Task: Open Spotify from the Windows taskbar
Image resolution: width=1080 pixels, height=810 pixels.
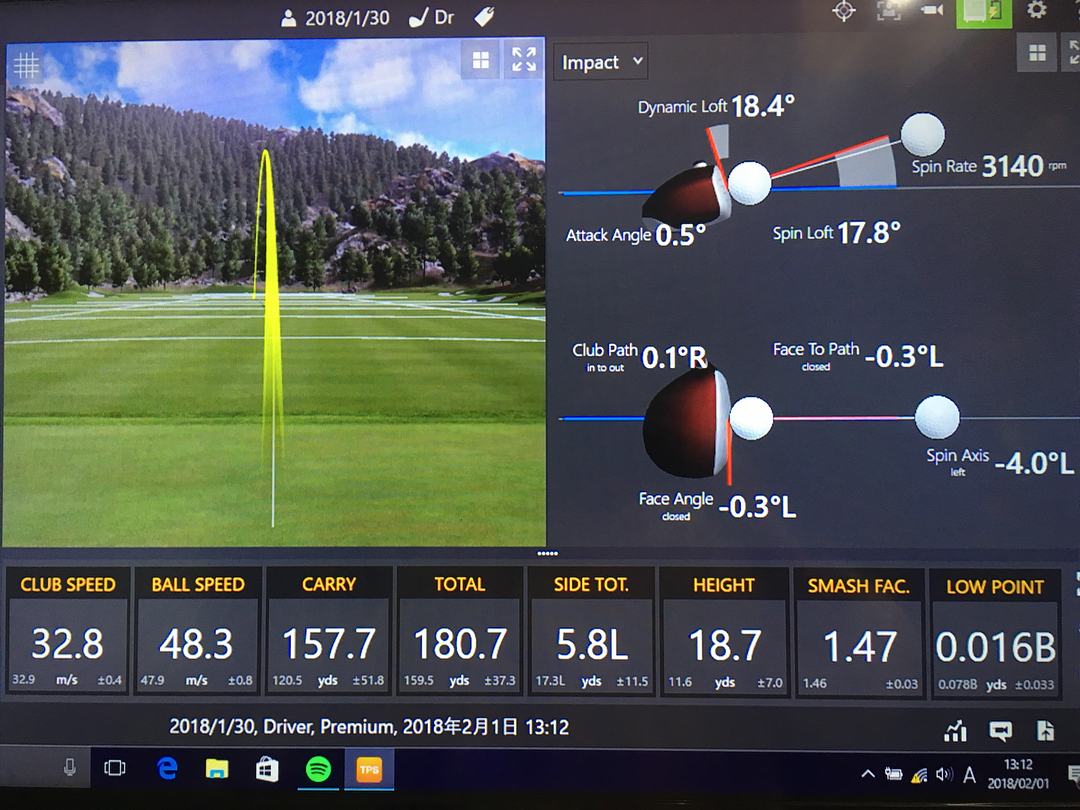Action: tap(318, 769)
